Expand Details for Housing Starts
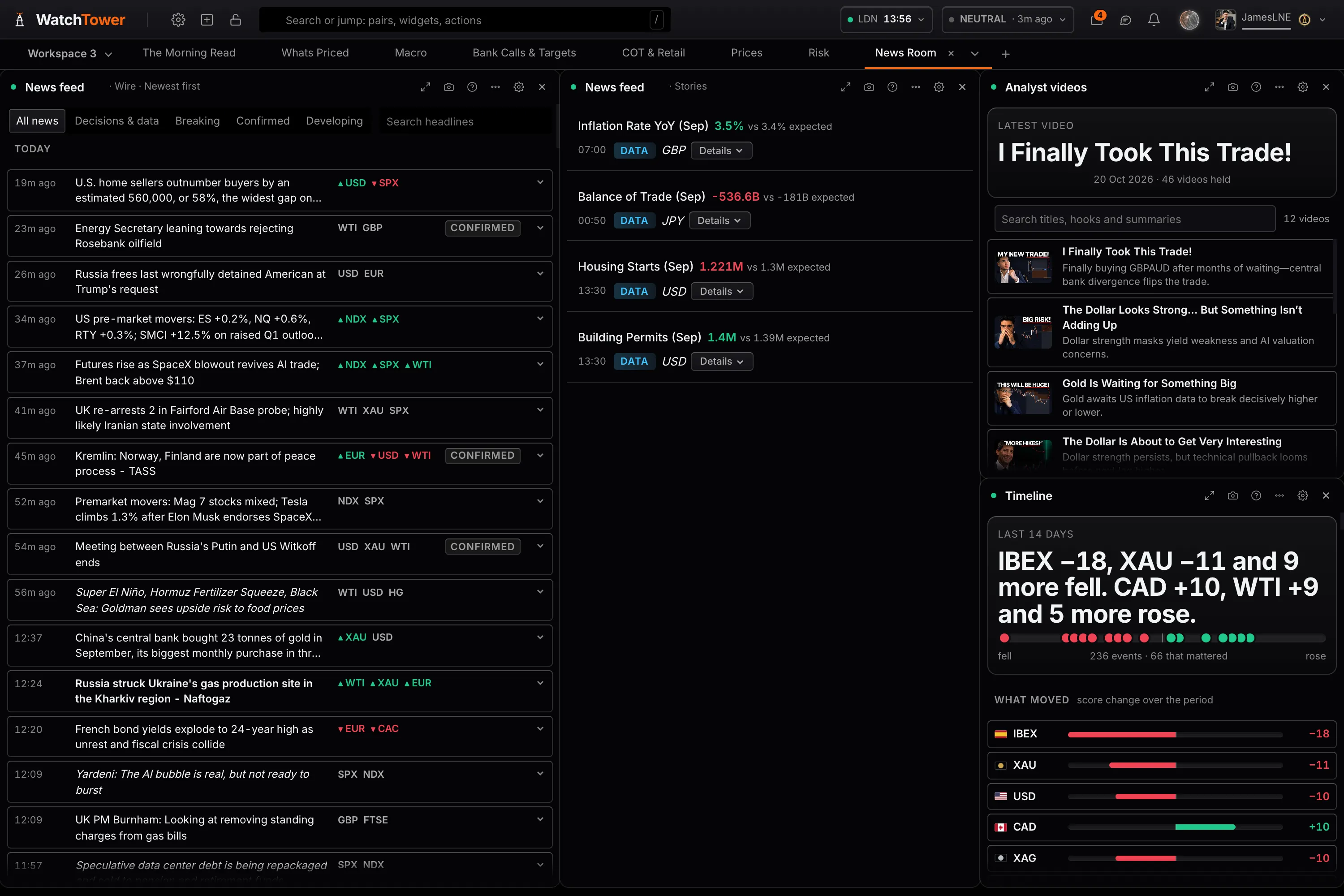Screen dimensions: 1344x896 [722, 292]
